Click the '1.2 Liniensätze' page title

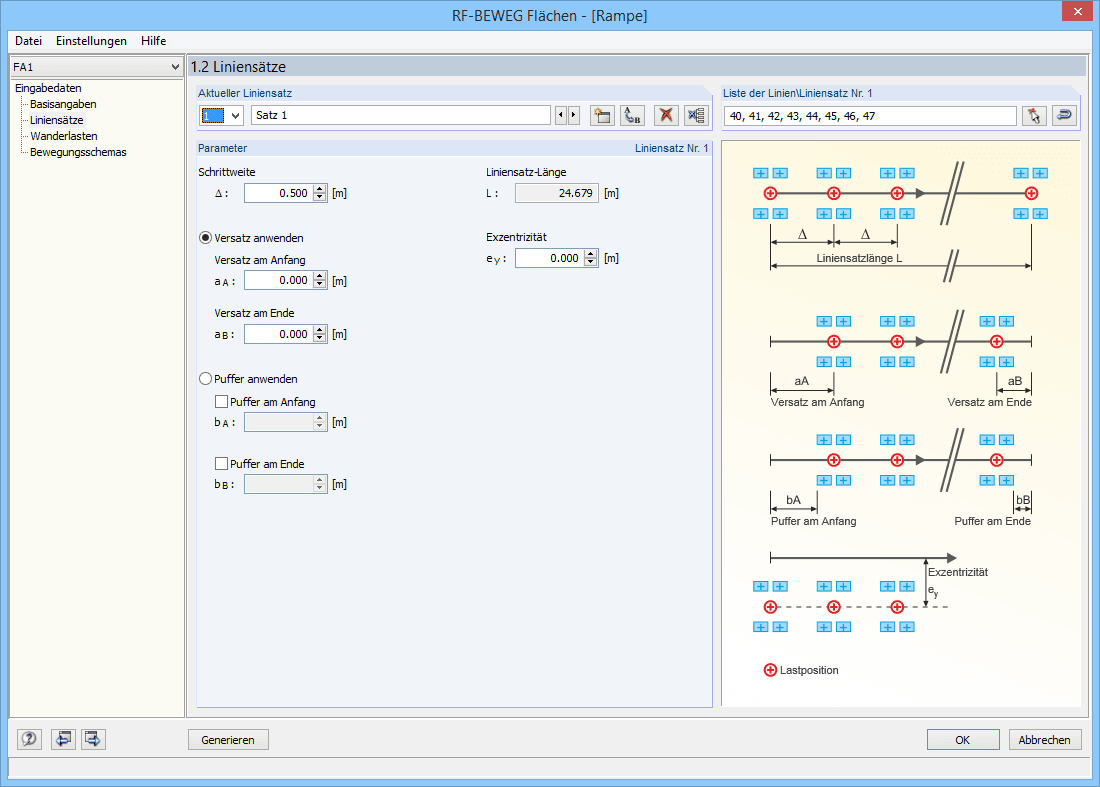pos(239,67)
